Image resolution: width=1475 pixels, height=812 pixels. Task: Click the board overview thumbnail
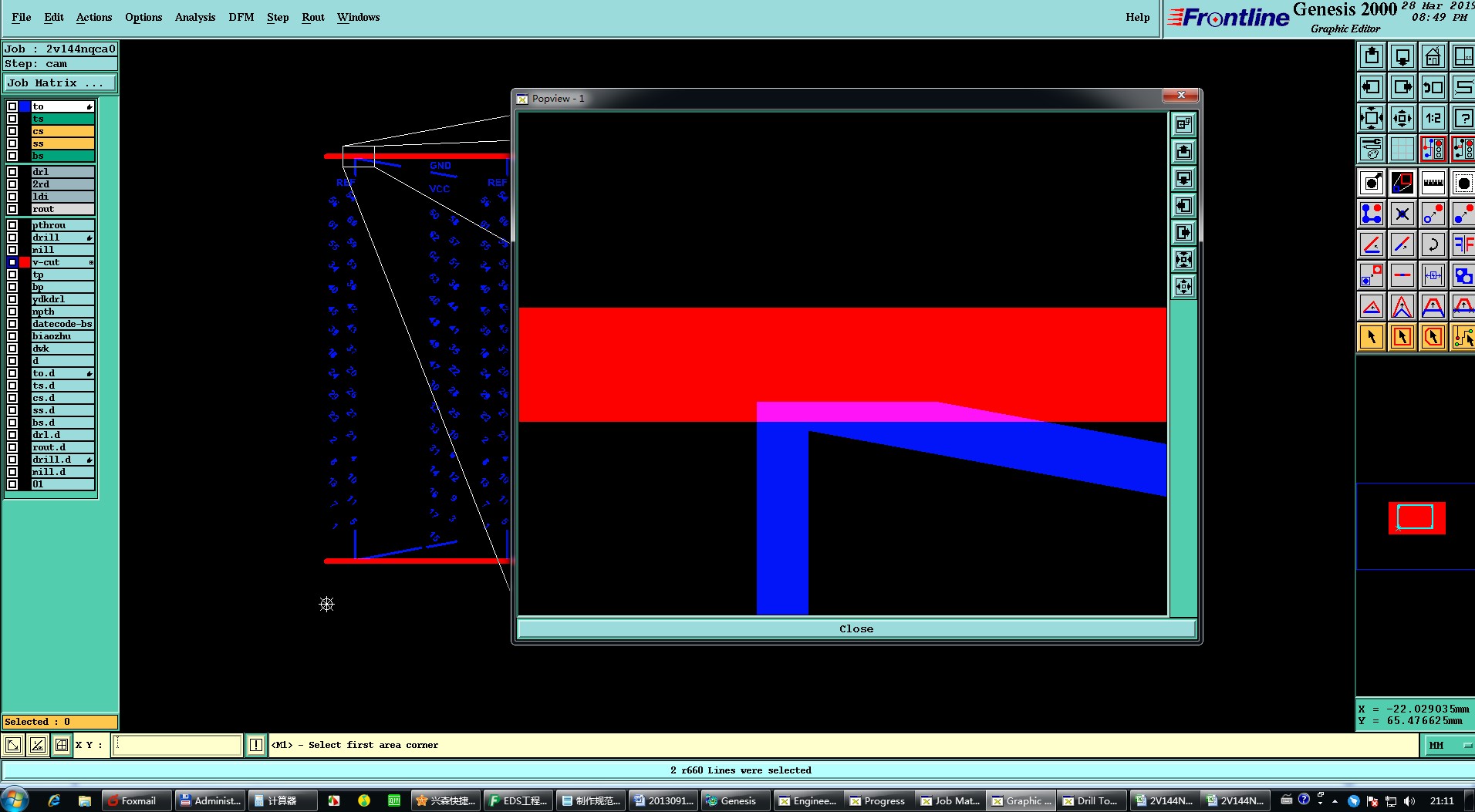[1416, 517]
